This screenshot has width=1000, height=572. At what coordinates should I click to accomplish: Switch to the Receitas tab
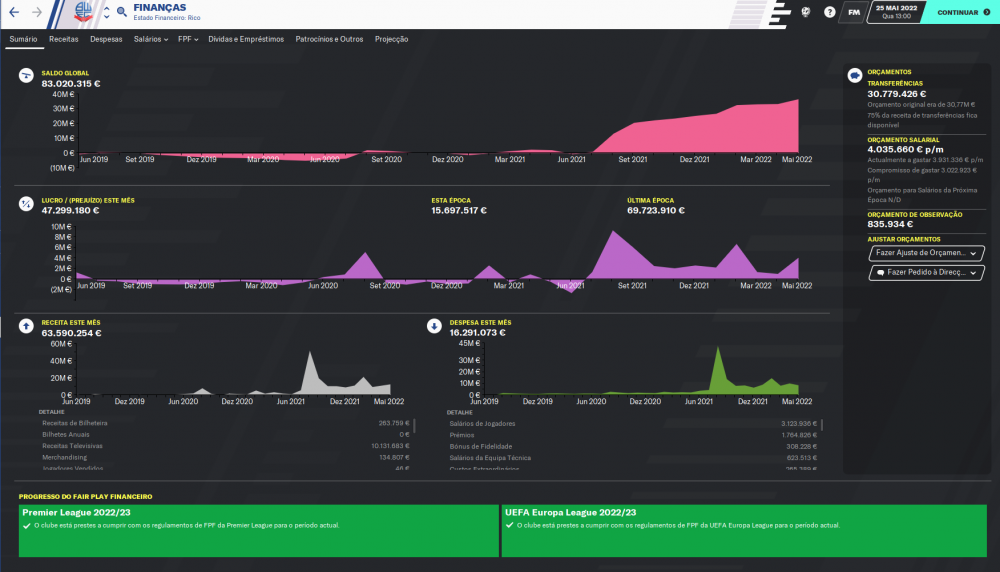[x=64, y=39]
